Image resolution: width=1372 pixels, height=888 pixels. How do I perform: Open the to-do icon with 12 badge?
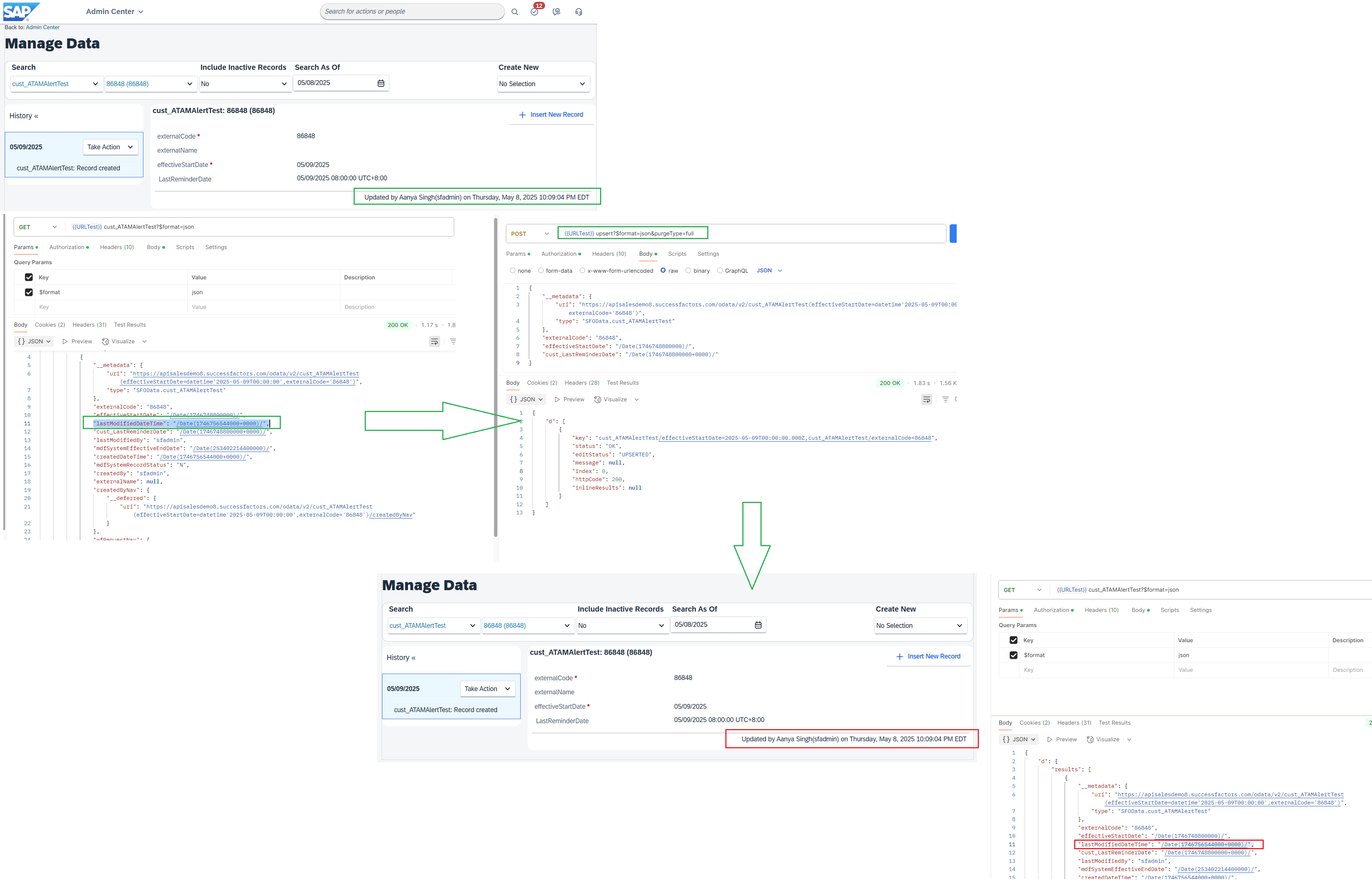[x=535, y=11]
